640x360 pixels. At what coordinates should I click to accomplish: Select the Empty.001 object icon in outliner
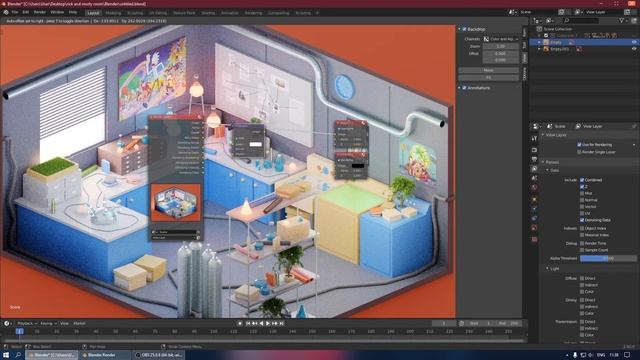point(546,49)
